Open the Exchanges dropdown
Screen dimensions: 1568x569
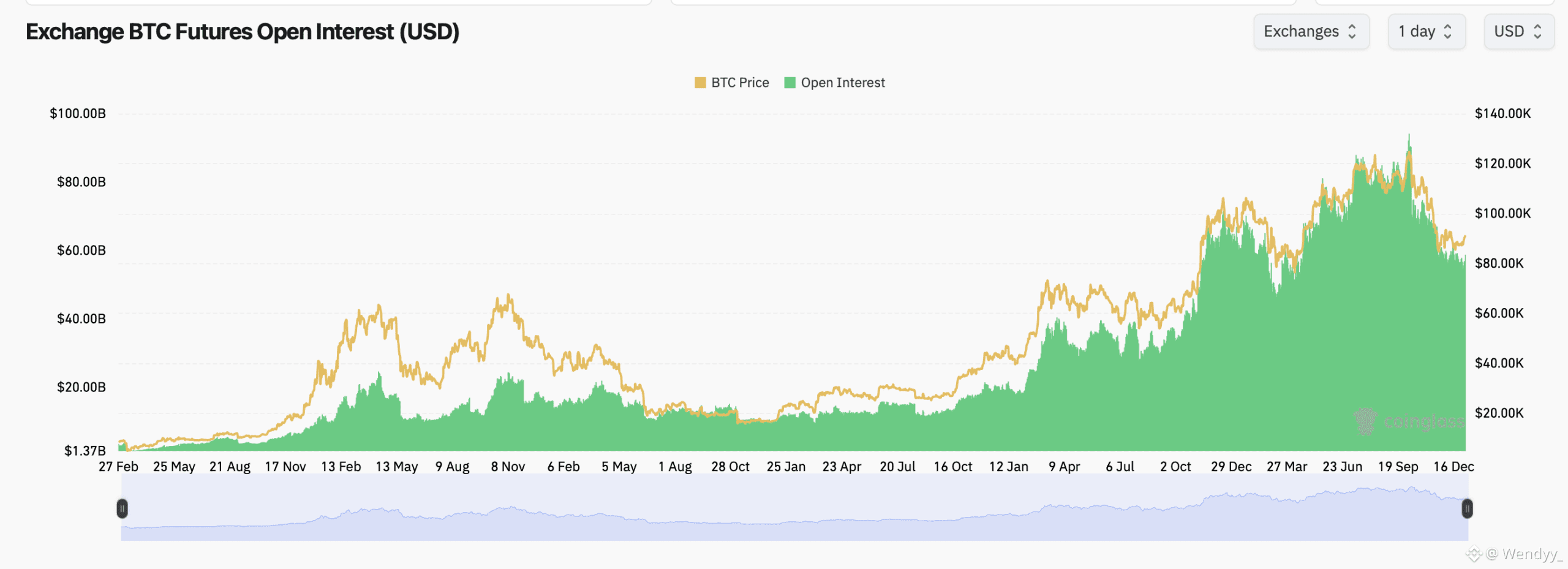coord(1311,31)
